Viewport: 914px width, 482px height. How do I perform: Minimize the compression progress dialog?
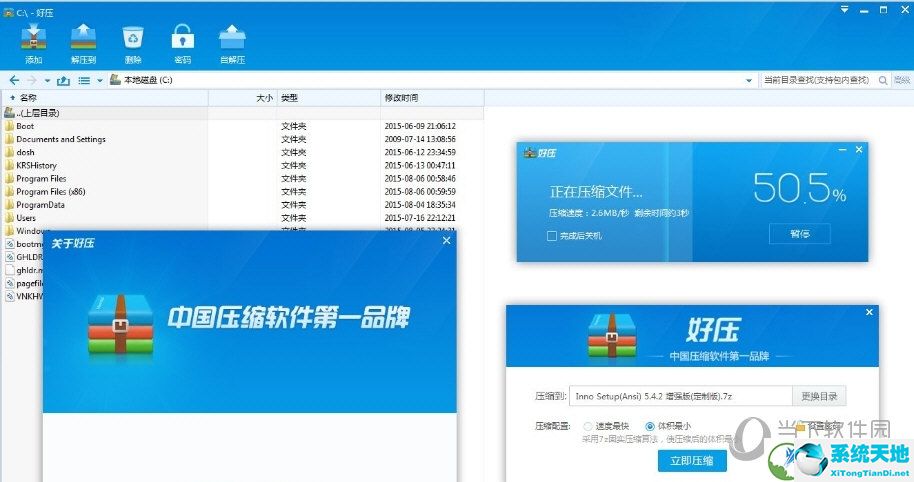point(842,150)
